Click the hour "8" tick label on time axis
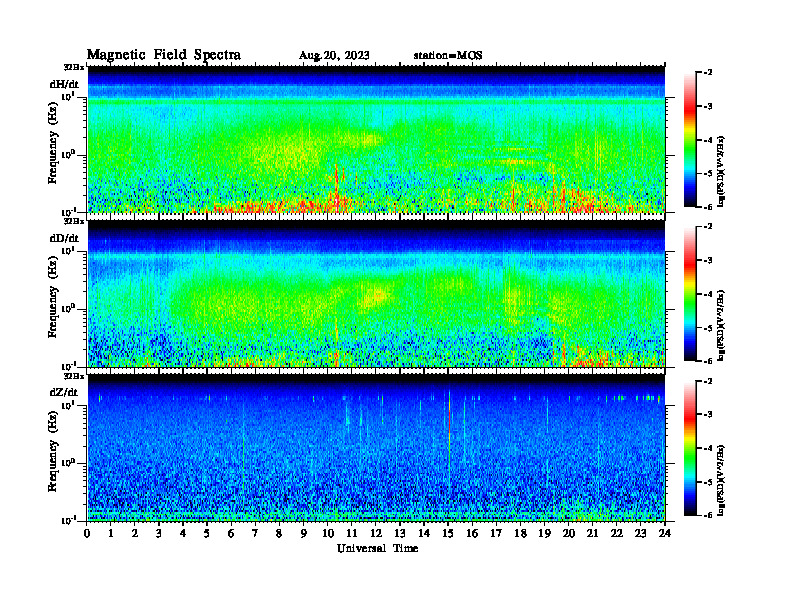 coord(279,533)
